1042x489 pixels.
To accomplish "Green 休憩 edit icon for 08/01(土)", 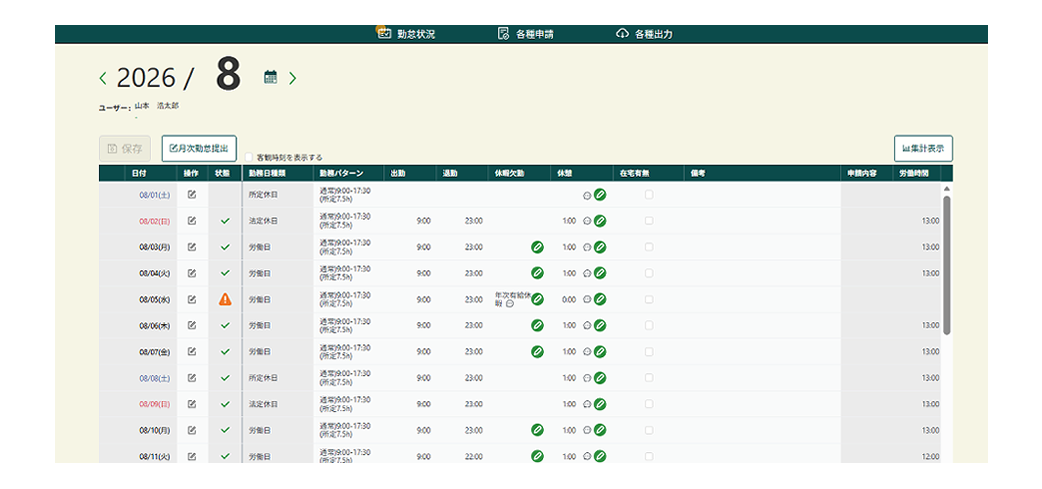I will [600, 195].
